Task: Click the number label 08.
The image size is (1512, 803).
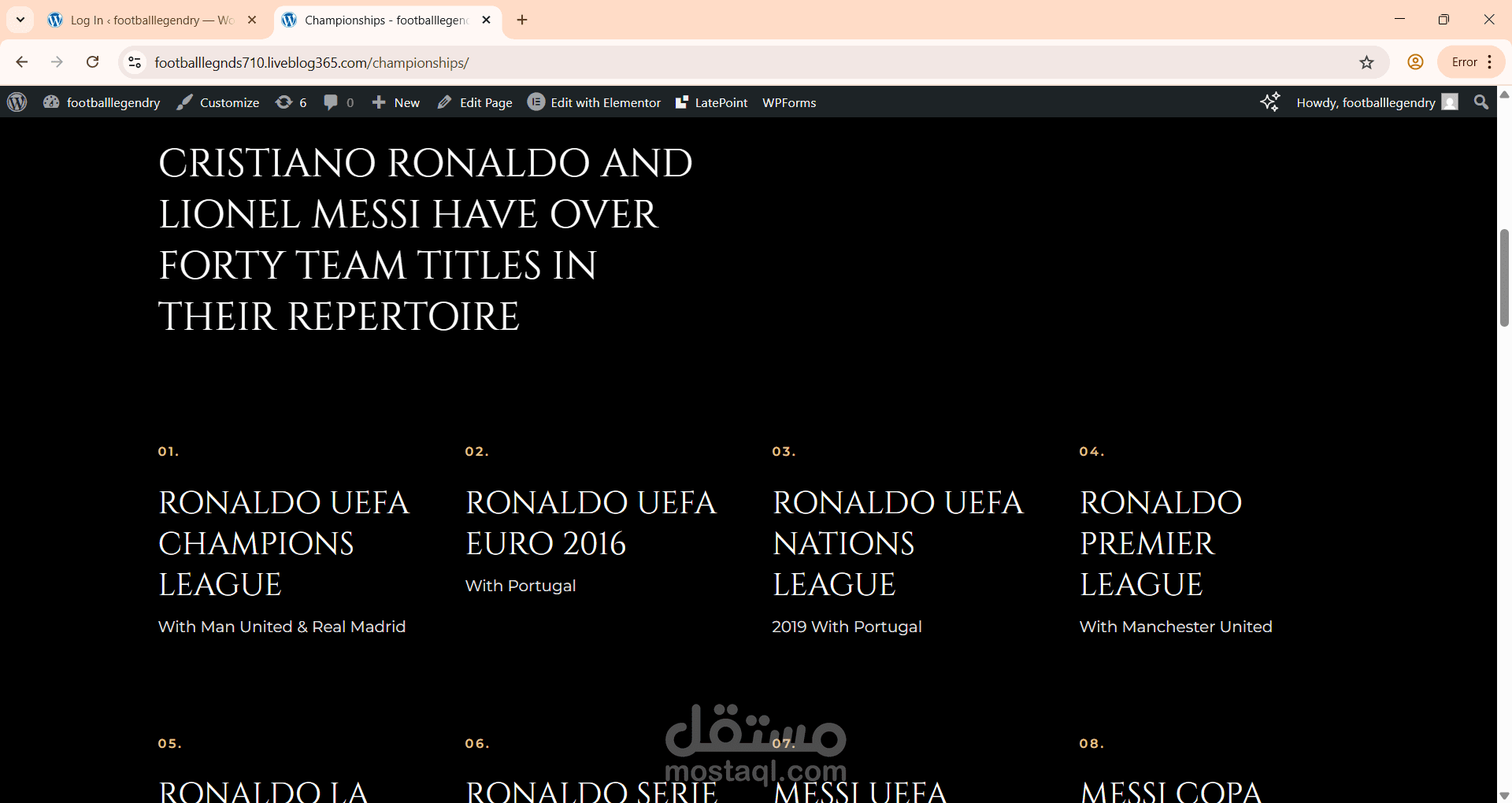Action: (1091, 743)
